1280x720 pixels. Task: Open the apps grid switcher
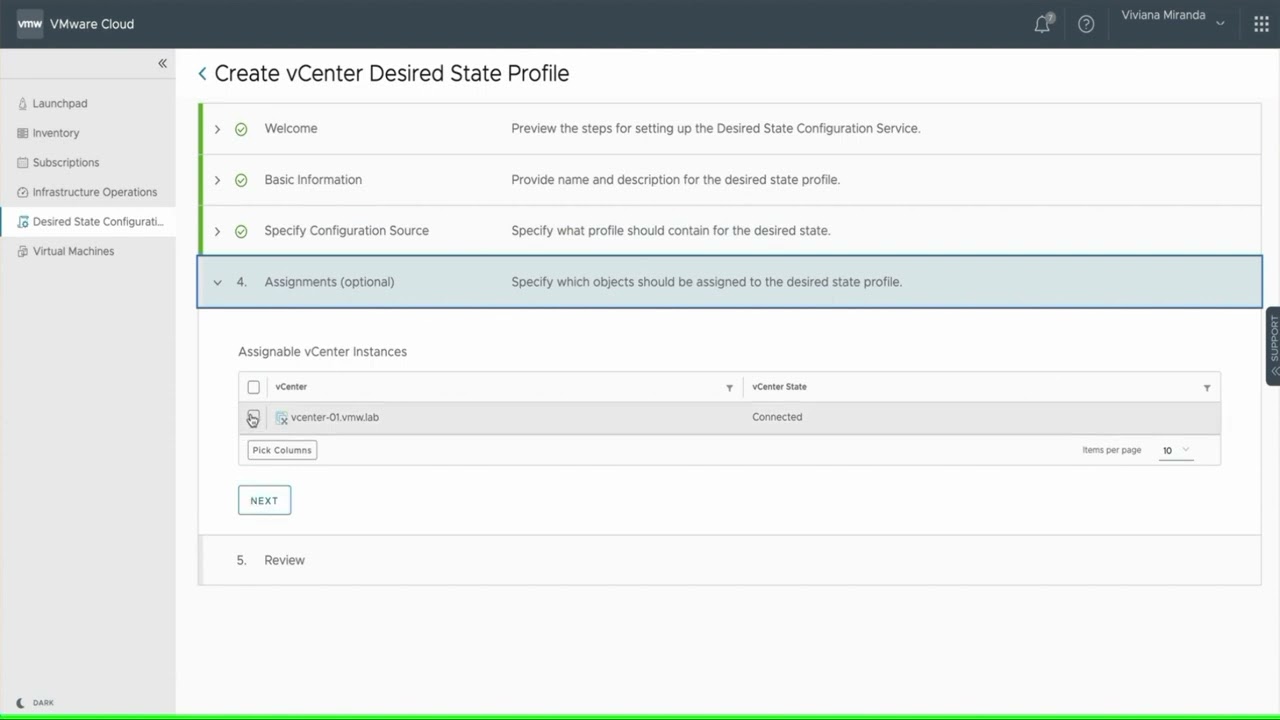[1261, 24]
